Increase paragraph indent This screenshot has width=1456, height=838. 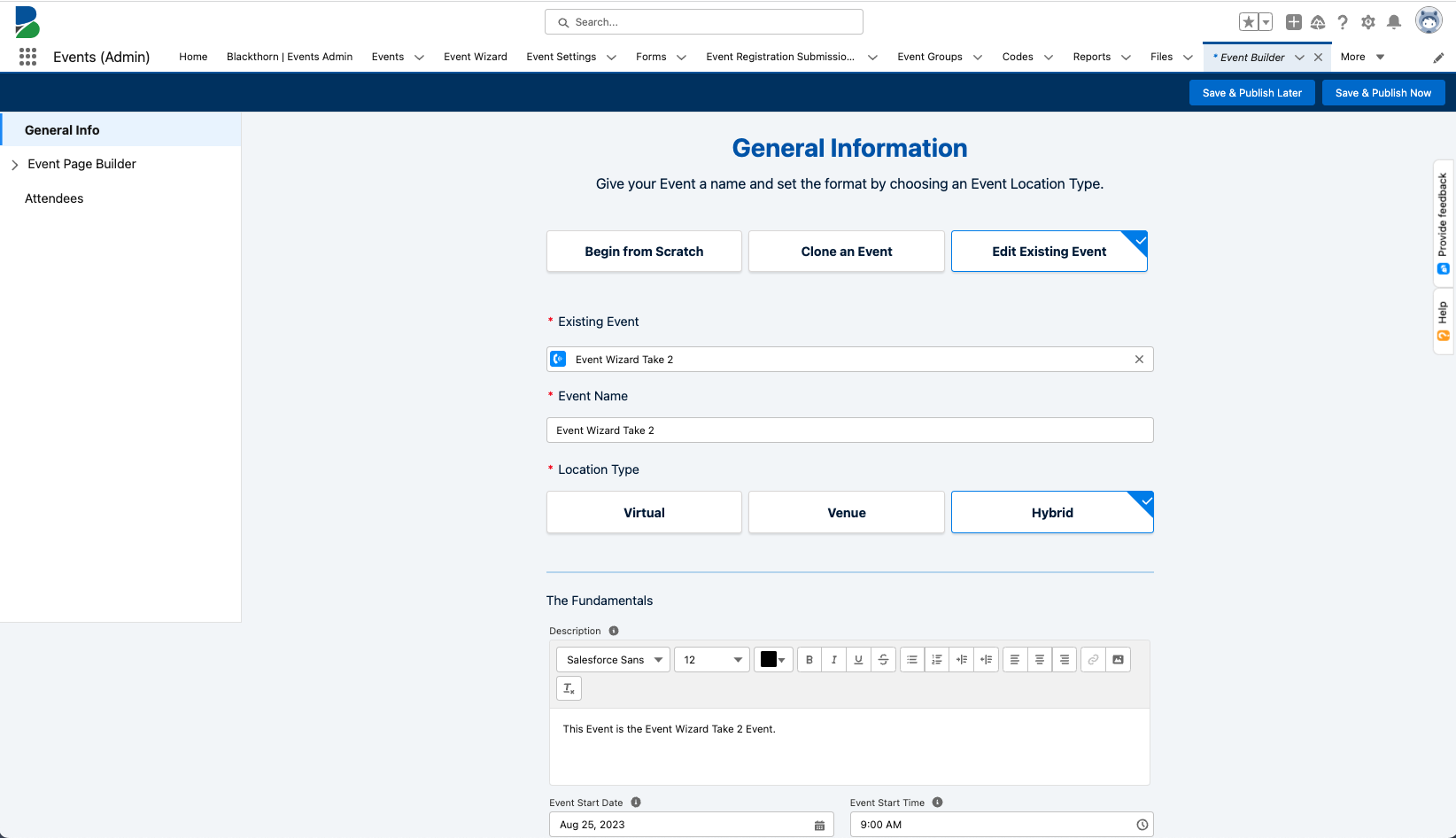coord(962,660)
